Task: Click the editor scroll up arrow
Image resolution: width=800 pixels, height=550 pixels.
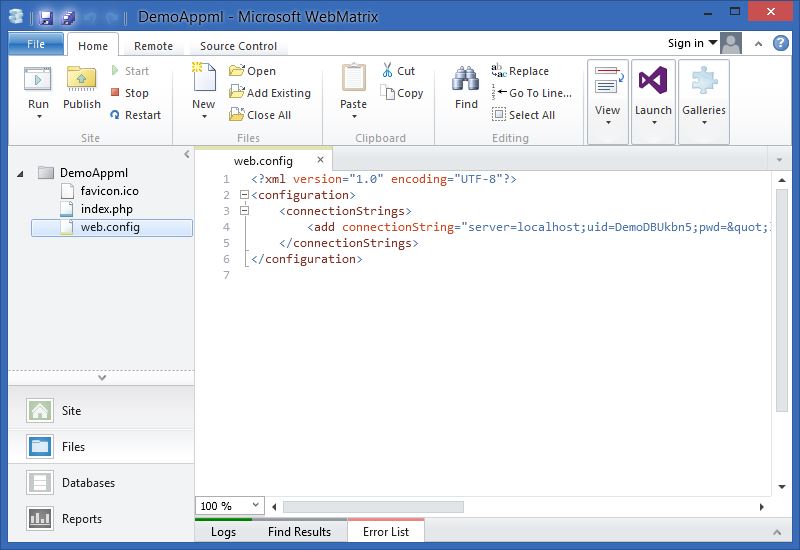Action: (782, 180)
